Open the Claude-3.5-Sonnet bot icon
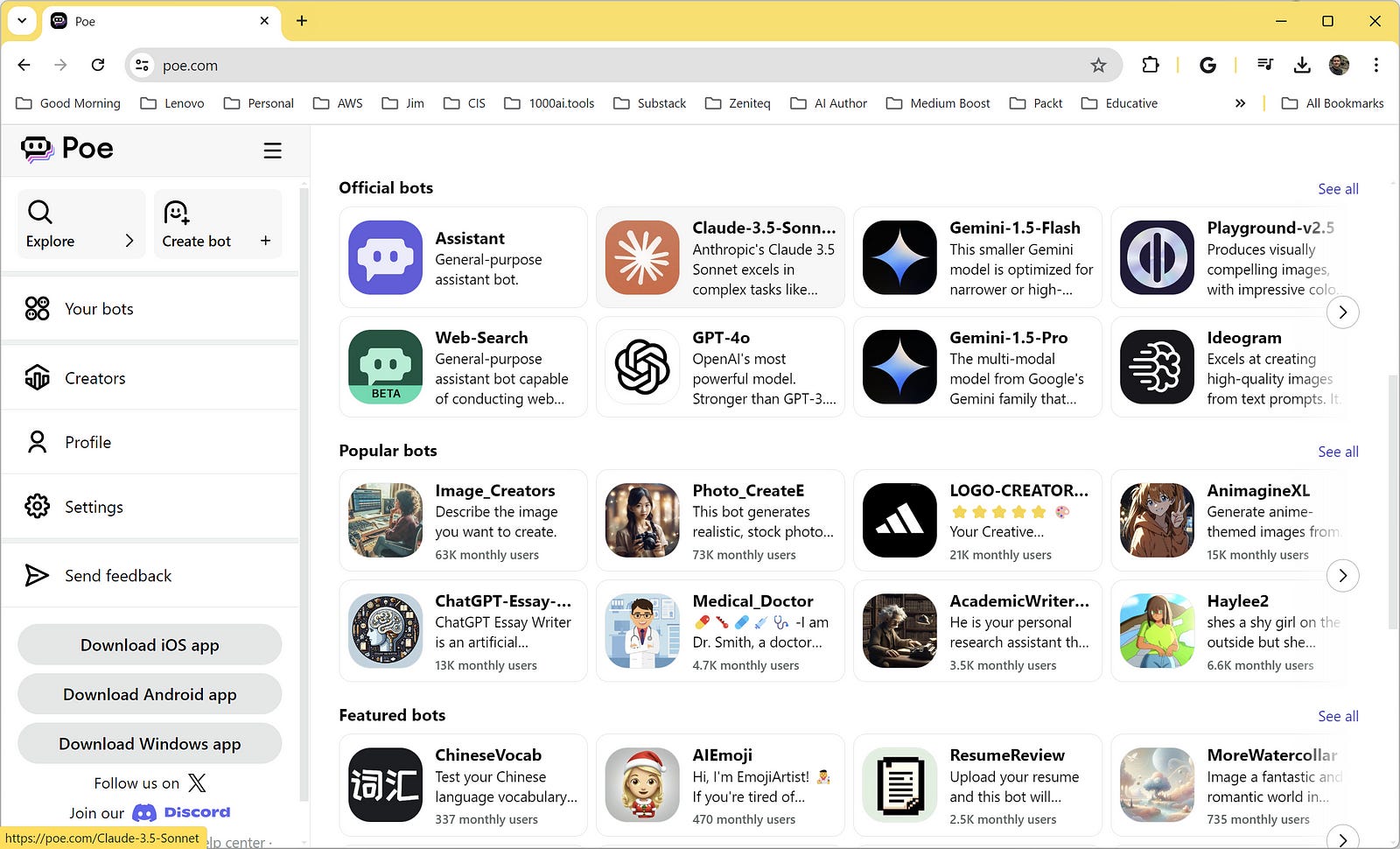The width and height of the screenshot is (1400, 849). click(x=642, y=257)
